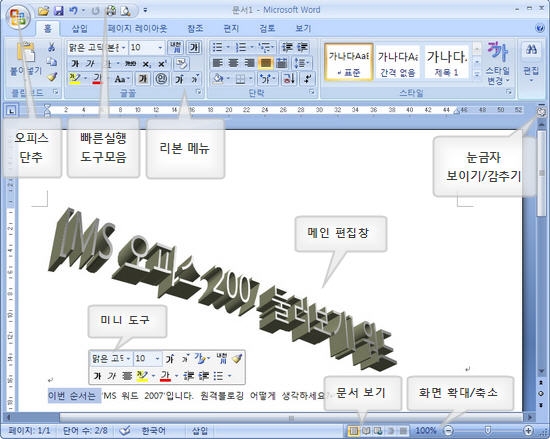Click the 한국어 language indicator in the status bar
The width and height of the screenshot is (550, 439).
point(153,431)
